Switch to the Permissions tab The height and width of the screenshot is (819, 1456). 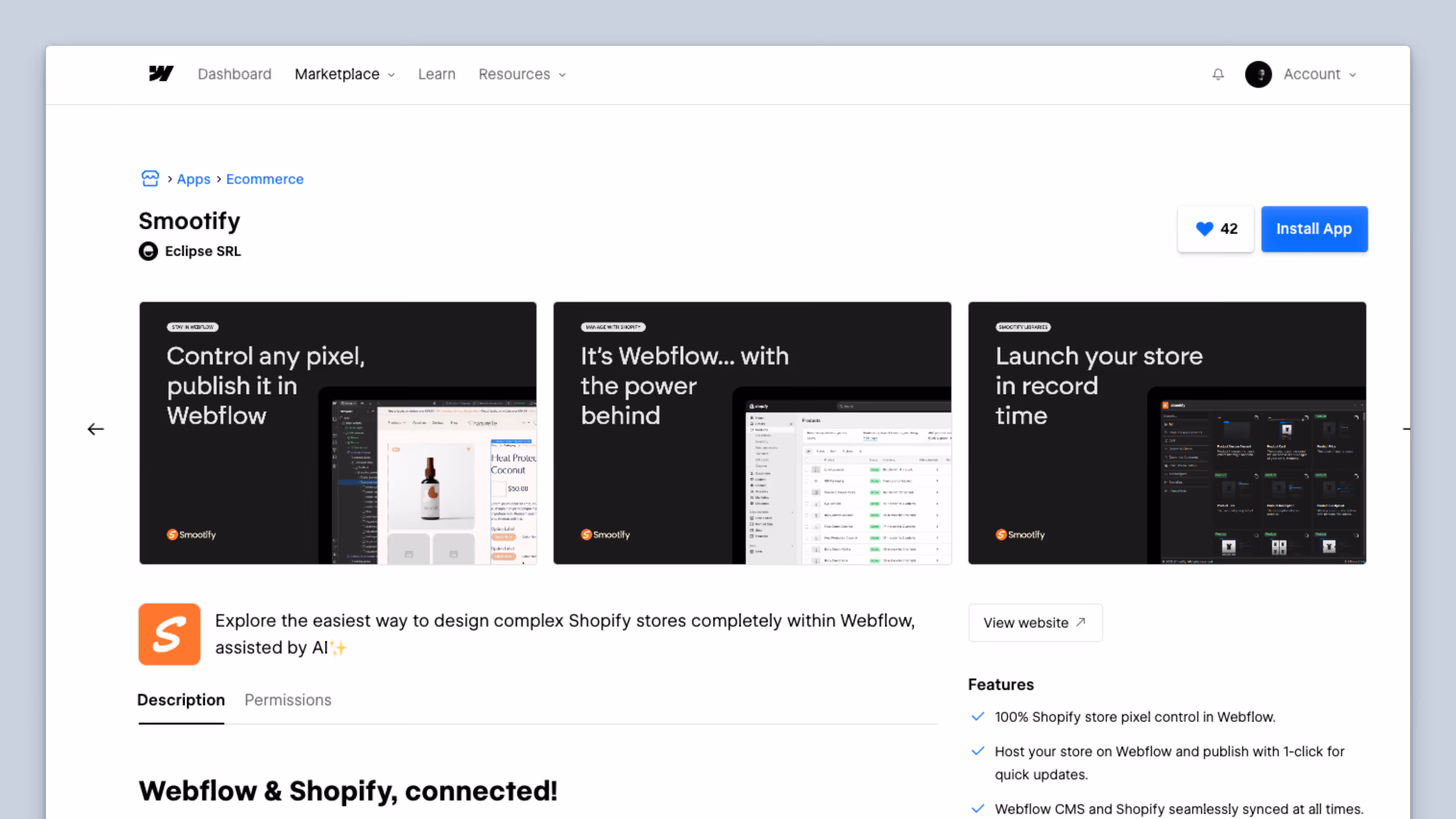pyautogui.click(x=288, y=700)
